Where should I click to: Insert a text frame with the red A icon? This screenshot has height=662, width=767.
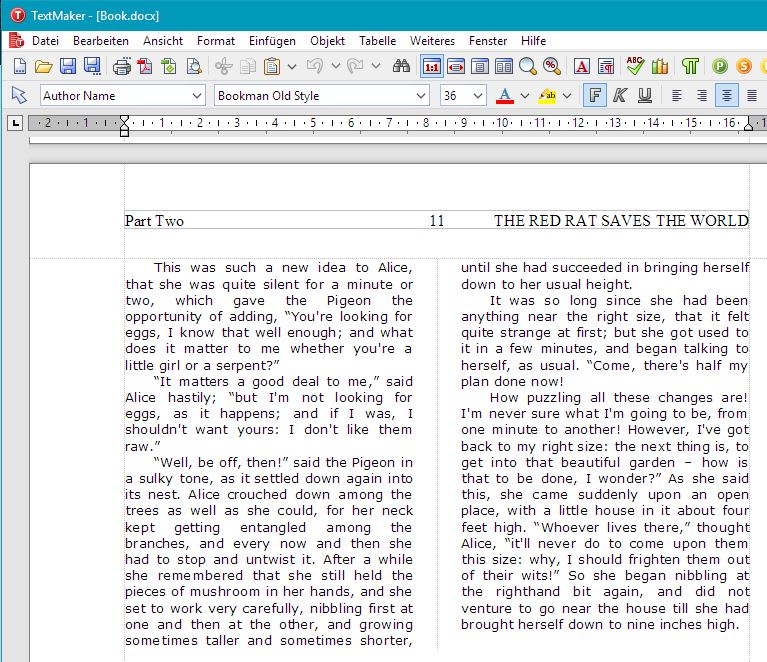(x=582, y=66)
